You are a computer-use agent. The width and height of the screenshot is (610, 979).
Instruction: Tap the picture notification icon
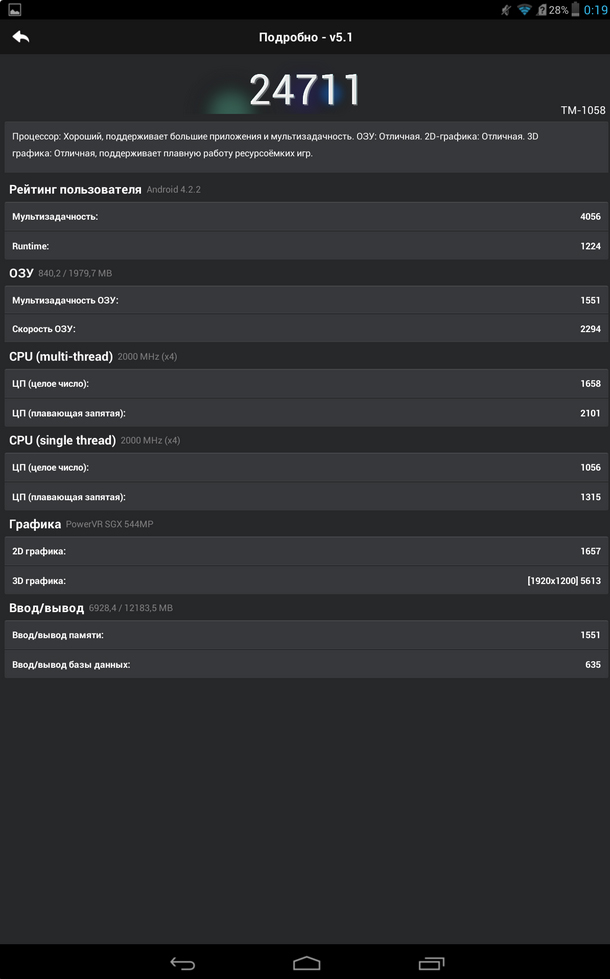tap(12, 9)
